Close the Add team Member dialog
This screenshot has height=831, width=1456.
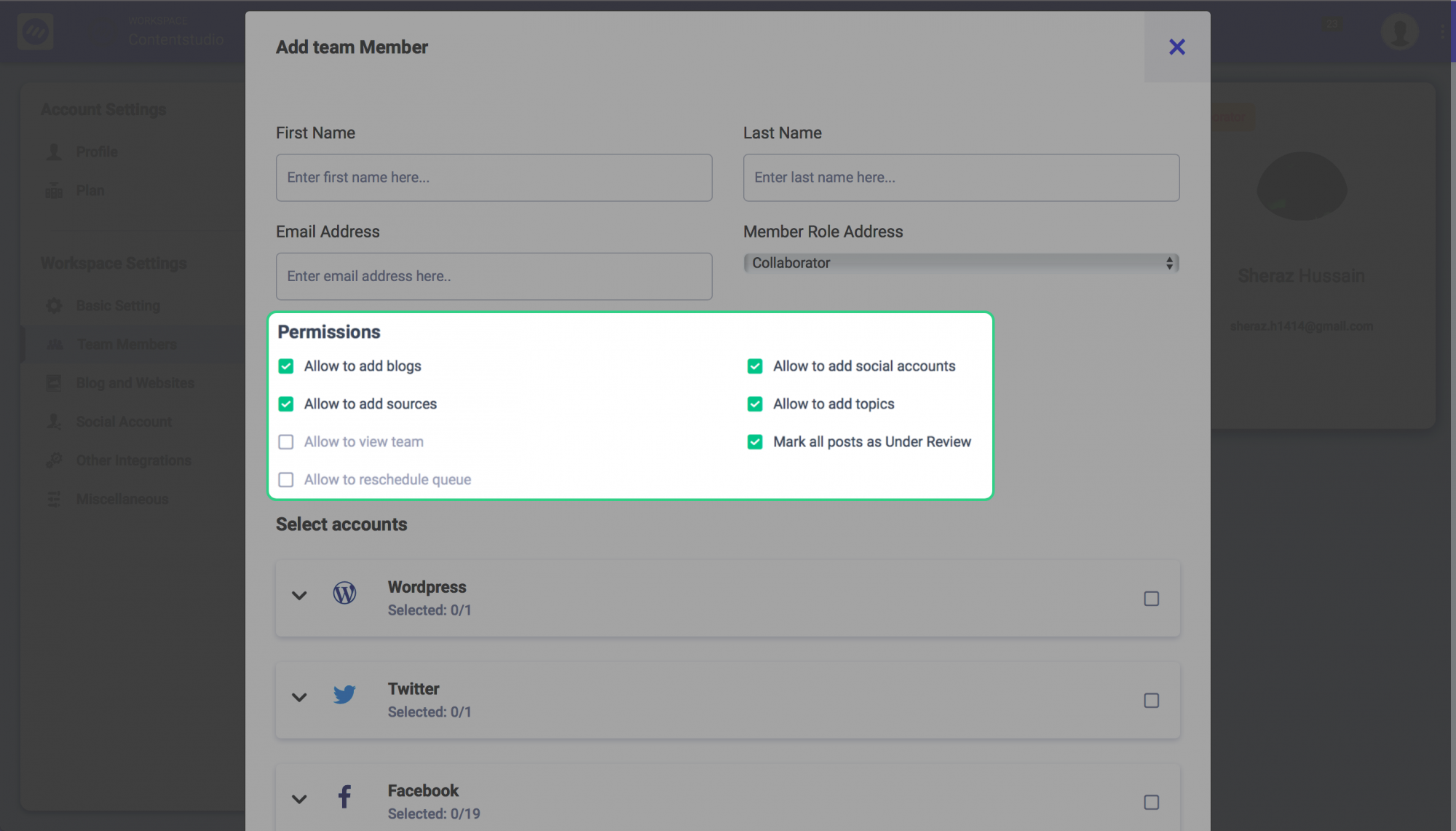1176,47
